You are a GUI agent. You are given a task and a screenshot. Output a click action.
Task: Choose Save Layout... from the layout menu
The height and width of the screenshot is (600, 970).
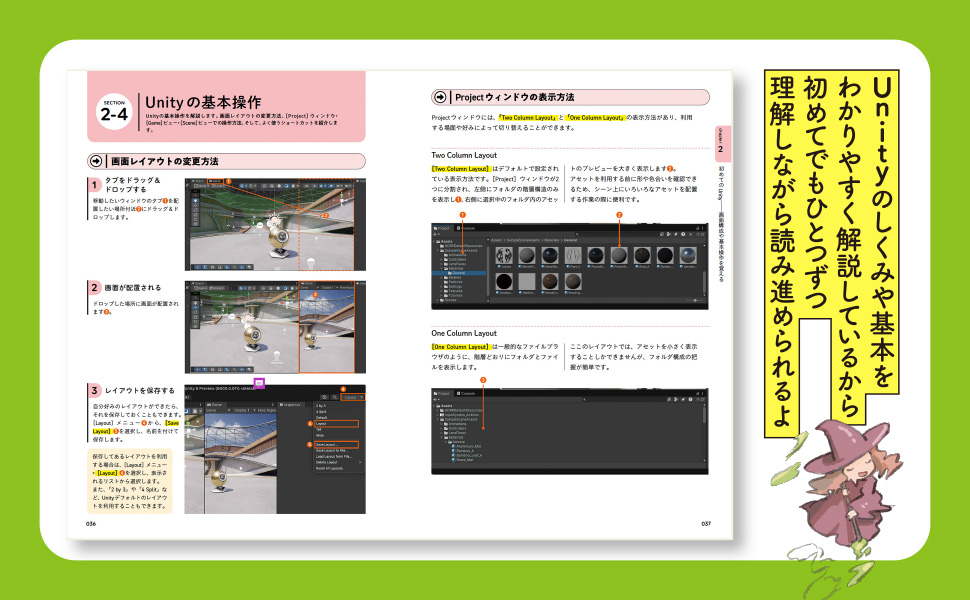click(x=329, y=444)
